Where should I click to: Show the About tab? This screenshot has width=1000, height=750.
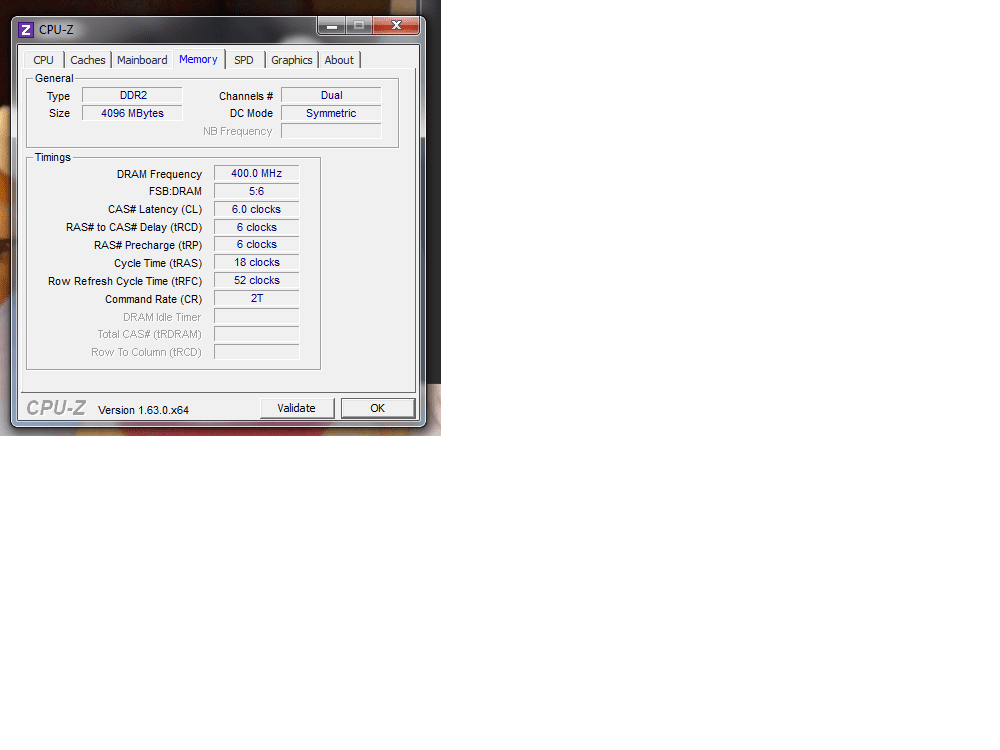click(339, 60)
